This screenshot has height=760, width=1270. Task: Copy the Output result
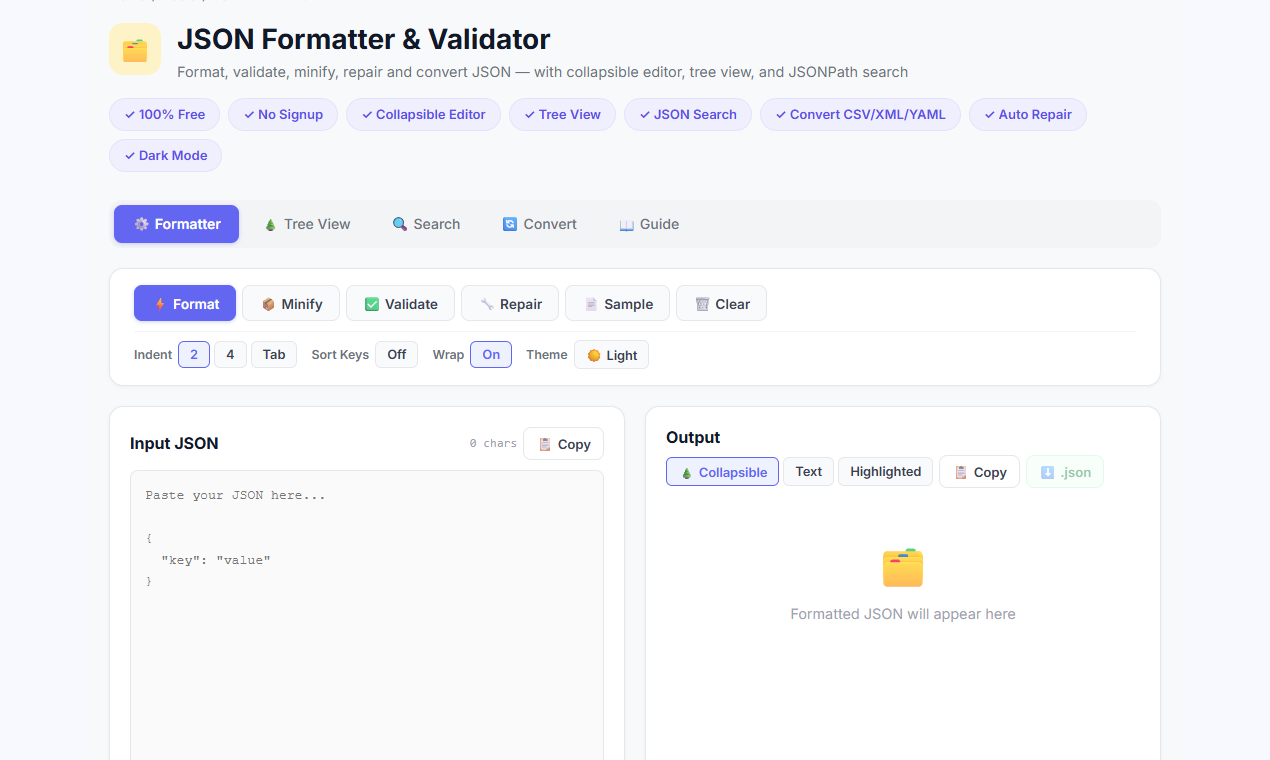click(979, 471)
